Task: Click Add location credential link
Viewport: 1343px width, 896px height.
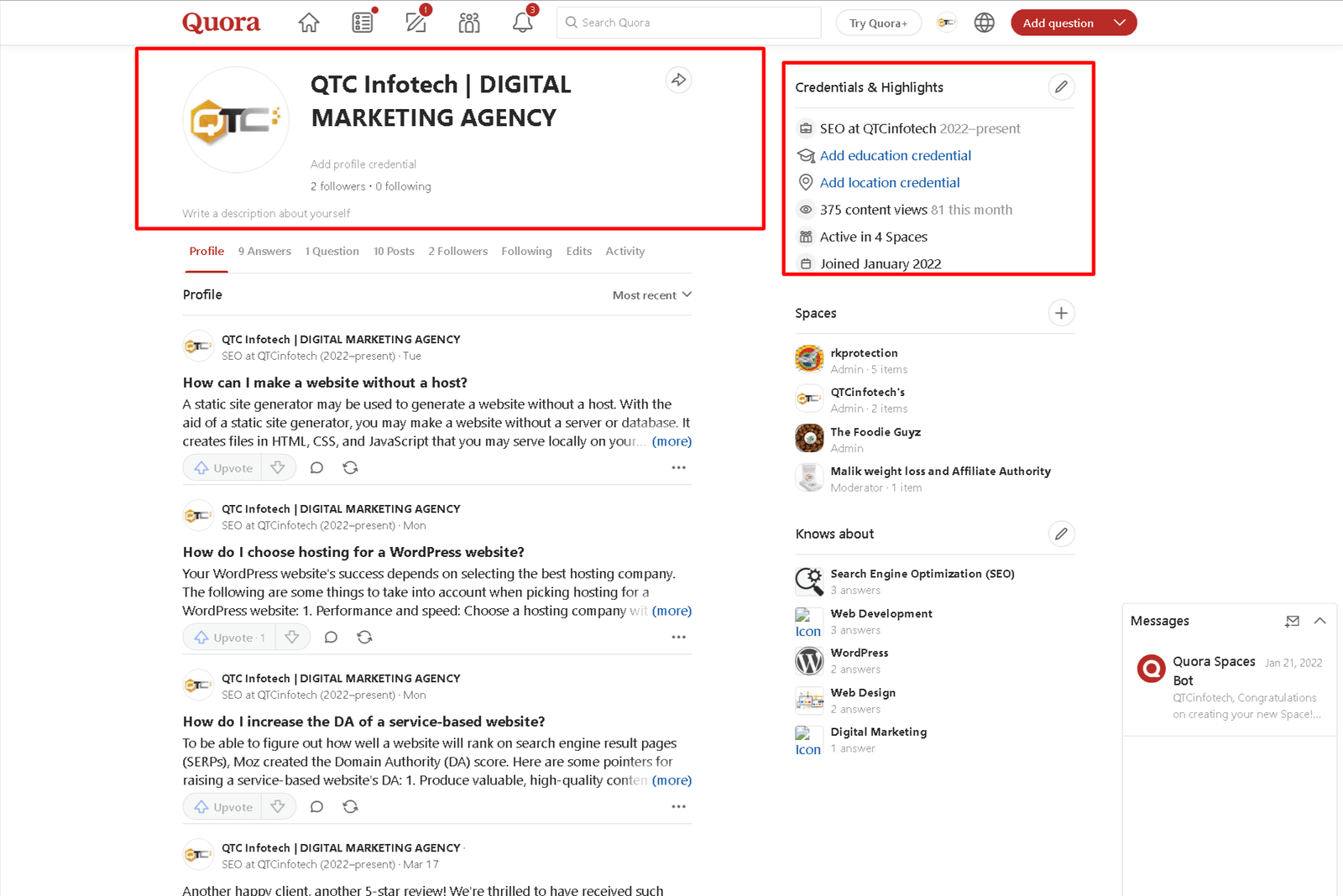Action: click(x=890, y=182)
